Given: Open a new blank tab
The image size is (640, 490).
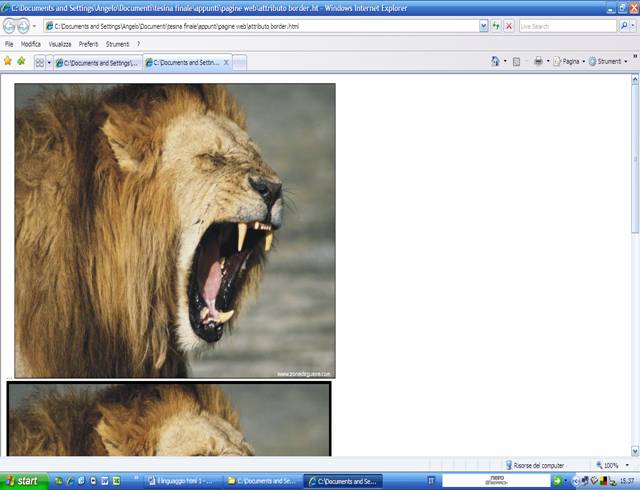Looking at the screenshot, I should [x=240, y=63].
